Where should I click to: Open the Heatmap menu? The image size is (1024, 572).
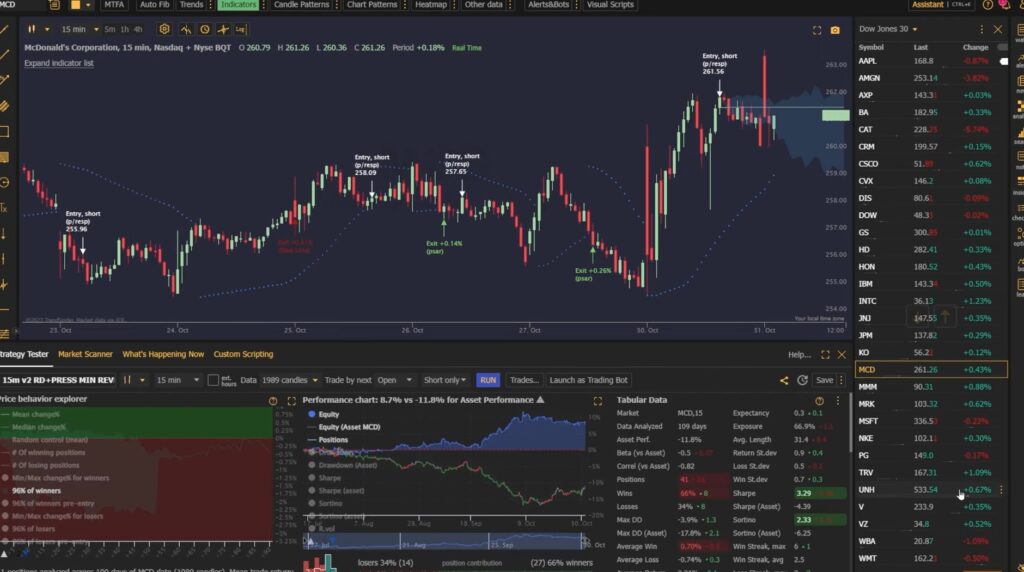coord(431,5)
